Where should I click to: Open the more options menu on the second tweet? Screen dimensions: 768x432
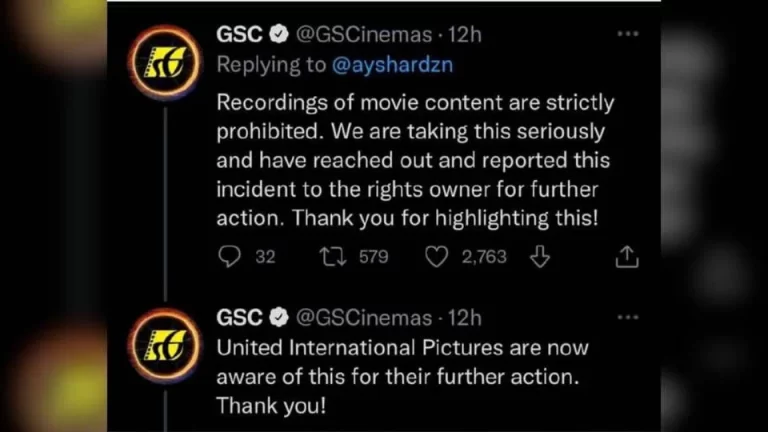pyautogui.click(x=627, y=318)
